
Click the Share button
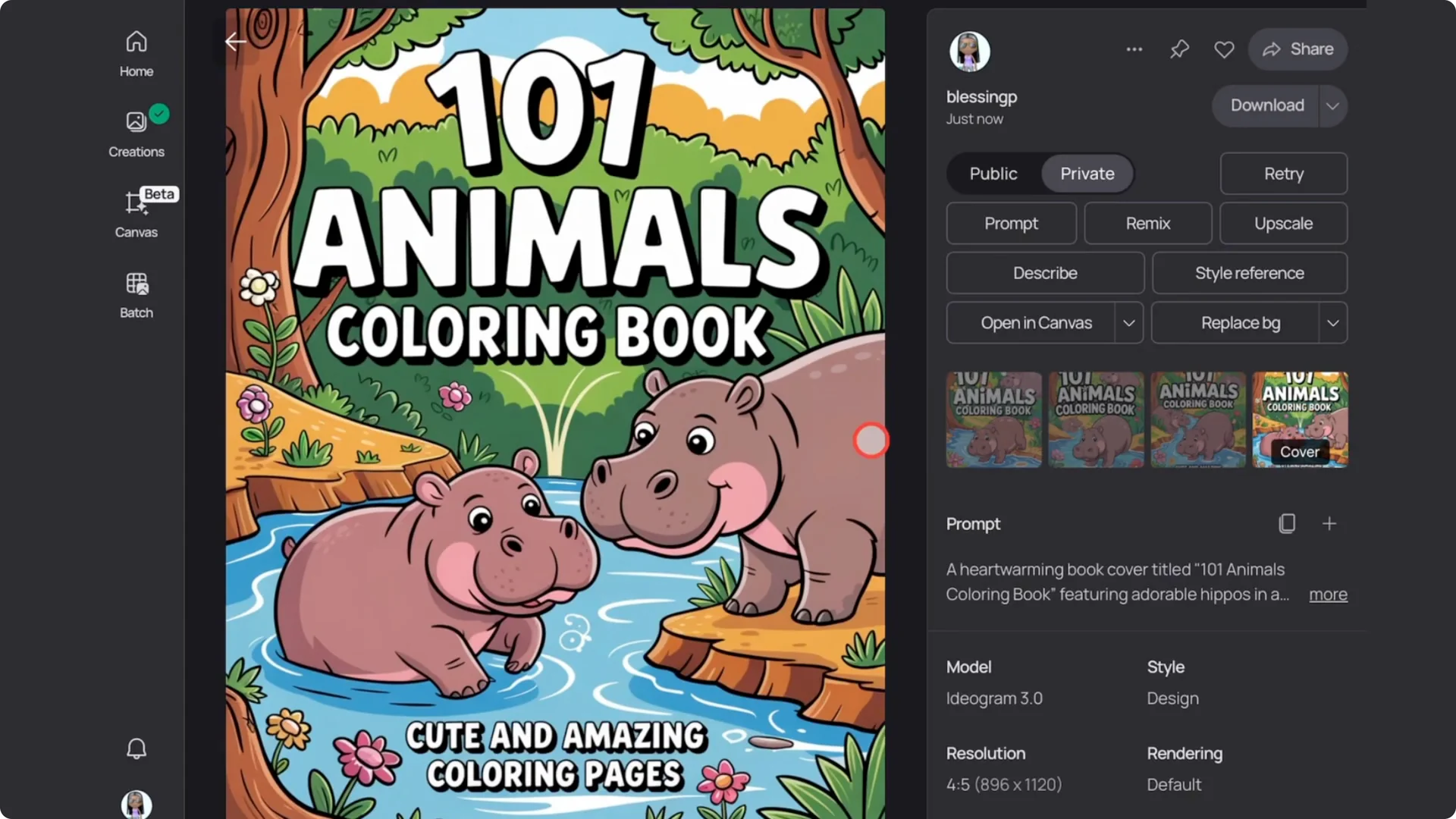coord(1298,49)
